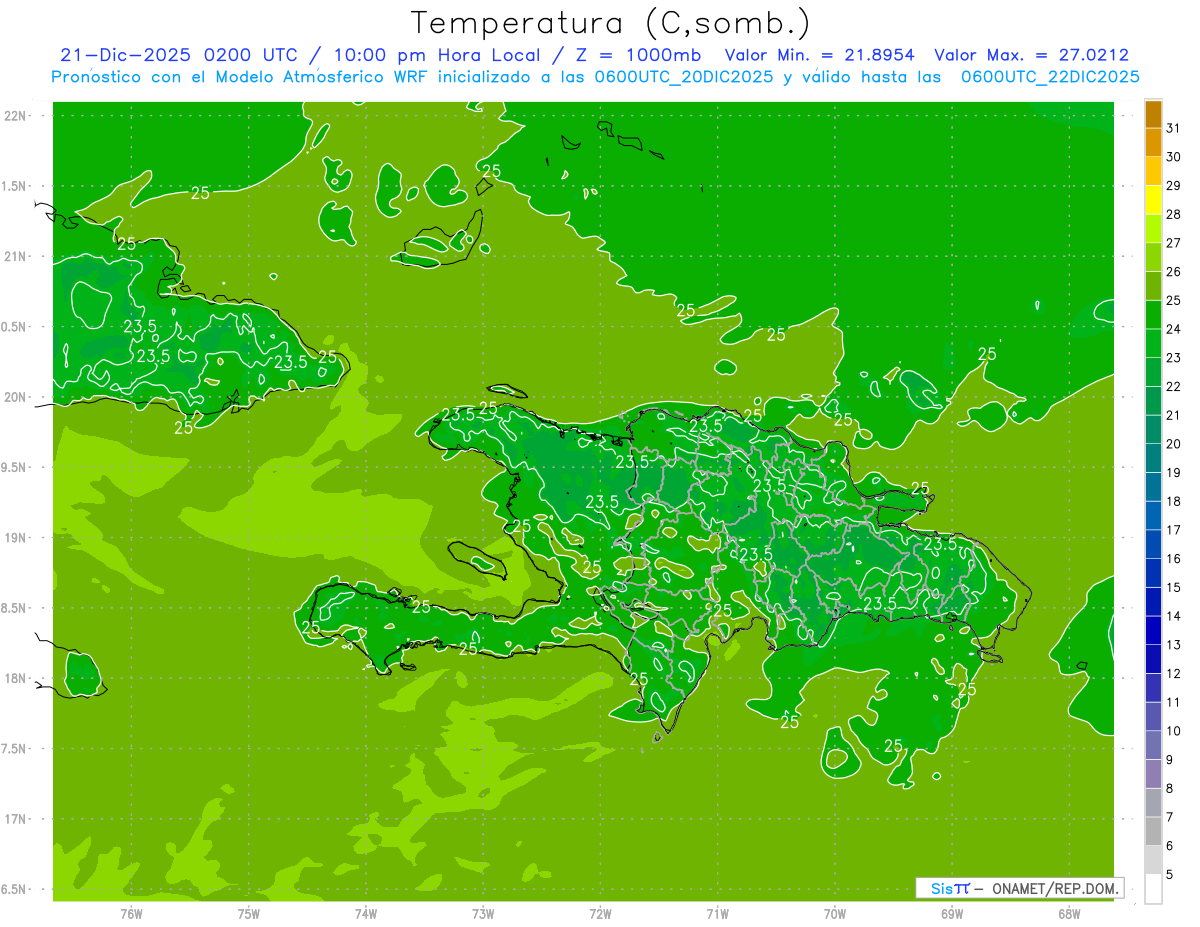Select the "21-Dic-2025 0200 UTC" date text
The image size is (1200, 927).
[x=184, y=55]
